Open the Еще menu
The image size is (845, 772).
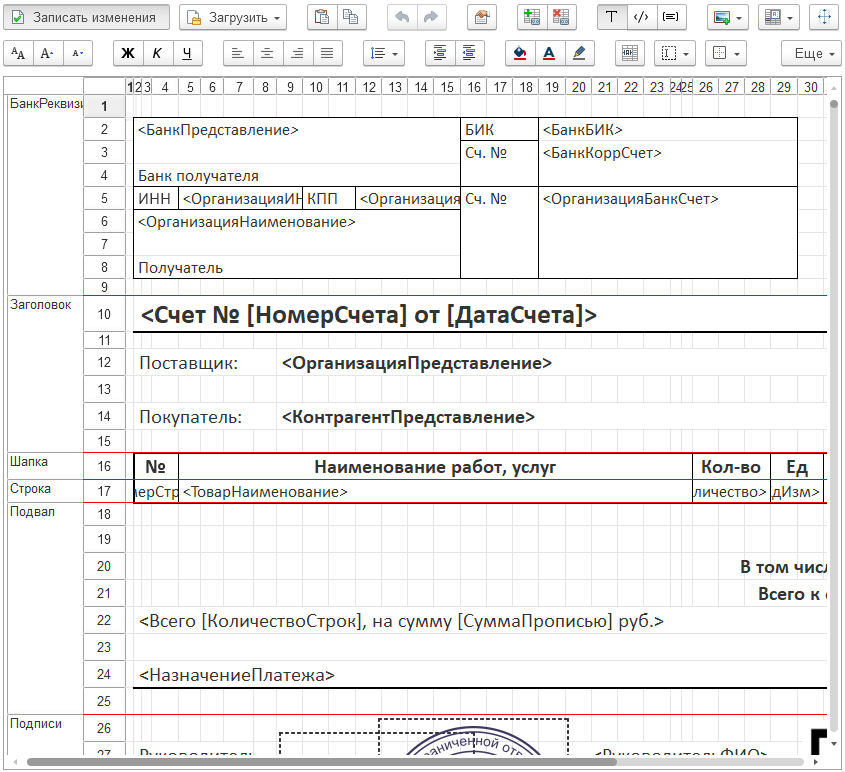coord(811,53)
